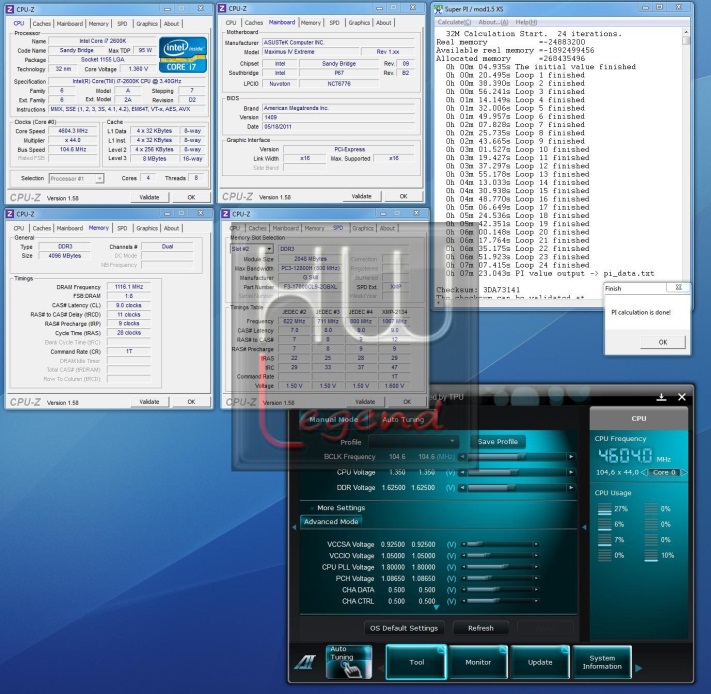Increase BCLK Frequency with right arrow
Screen dimensions: 711x694
click(571, 456)
